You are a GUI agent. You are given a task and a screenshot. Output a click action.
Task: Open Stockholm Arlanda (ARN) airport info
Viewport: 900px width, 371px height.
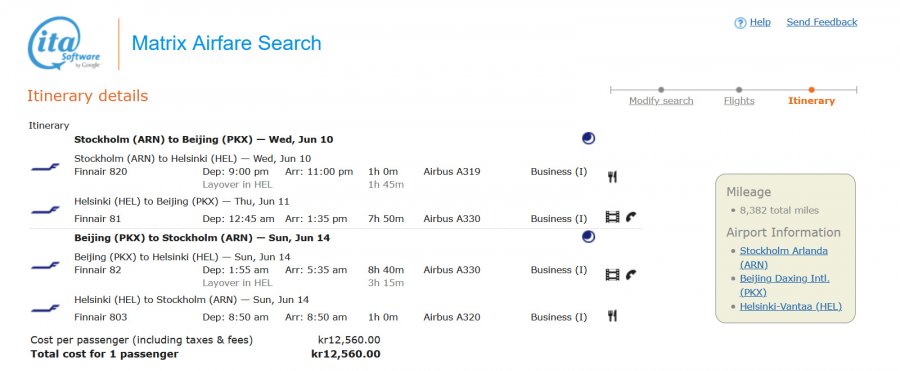pyautogui.click(x=783, y=258)
